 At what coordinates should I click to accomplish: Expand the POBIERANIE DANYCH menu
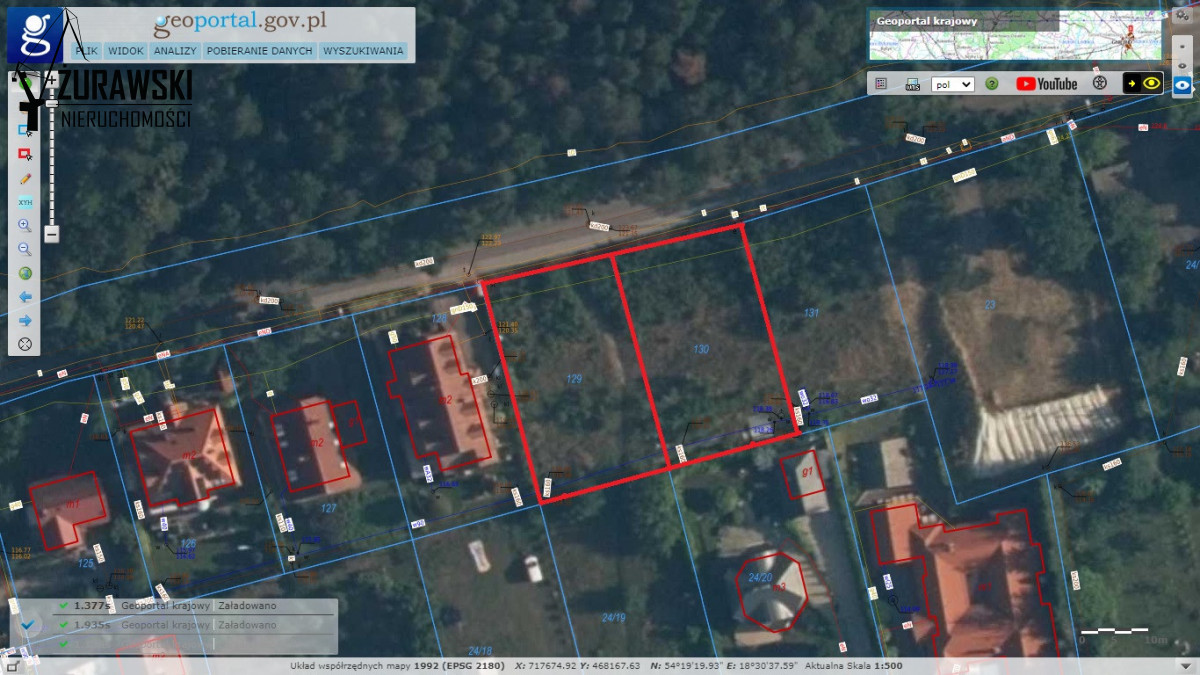[x=260, y=51]
